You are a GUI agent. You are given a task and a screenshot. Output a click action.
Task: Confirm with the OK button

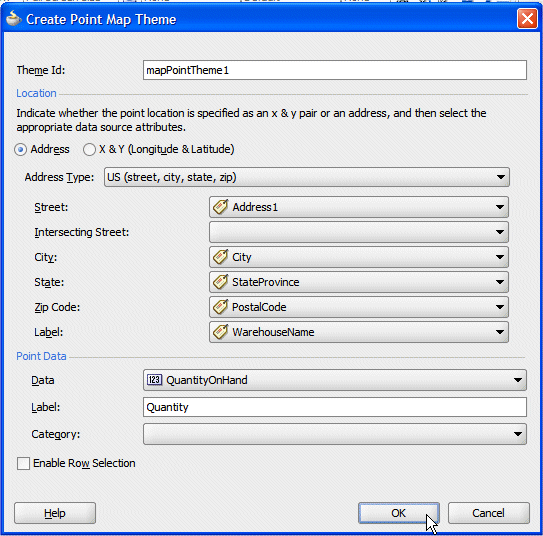399,513
